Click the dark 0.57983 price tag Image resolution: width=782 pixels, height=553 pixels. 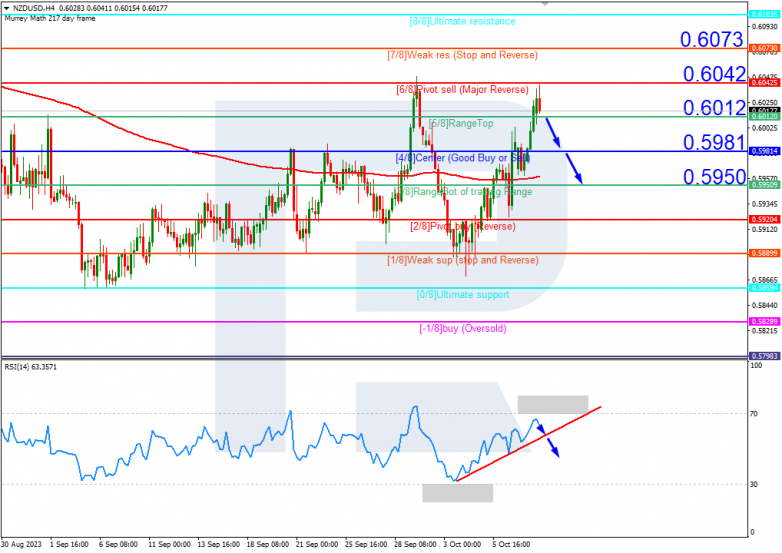pos(764,356)
